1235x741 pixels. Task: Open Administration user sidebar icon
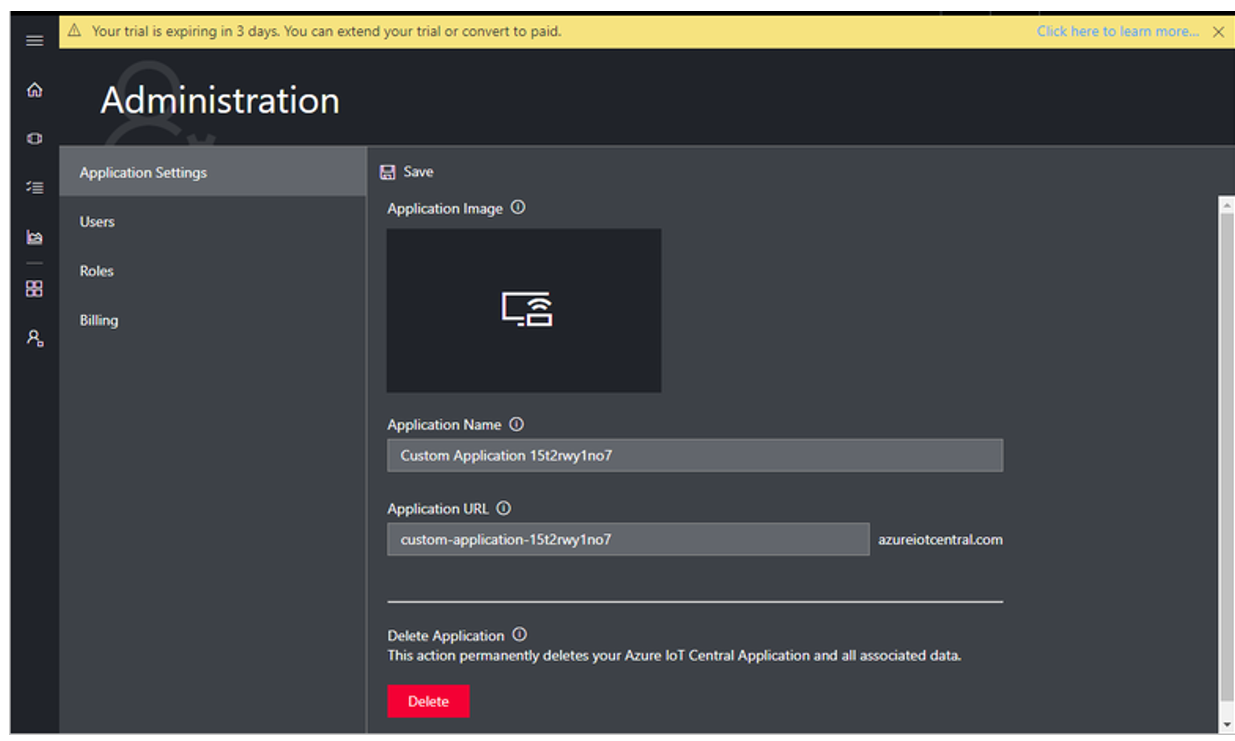[x=34, y=338]
